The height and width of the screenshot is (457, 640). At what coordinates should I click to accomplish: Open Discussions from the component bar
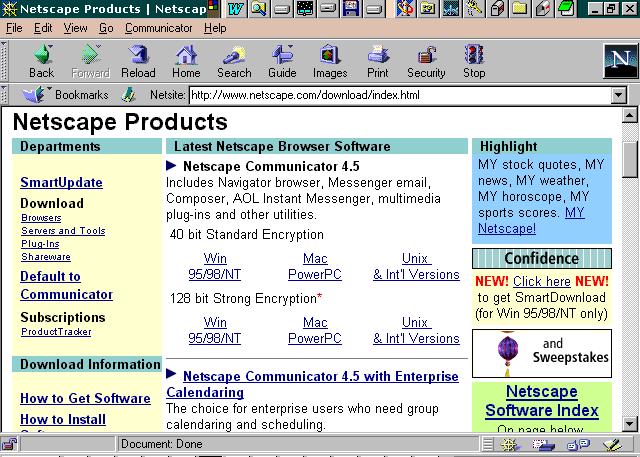(578, 444)
